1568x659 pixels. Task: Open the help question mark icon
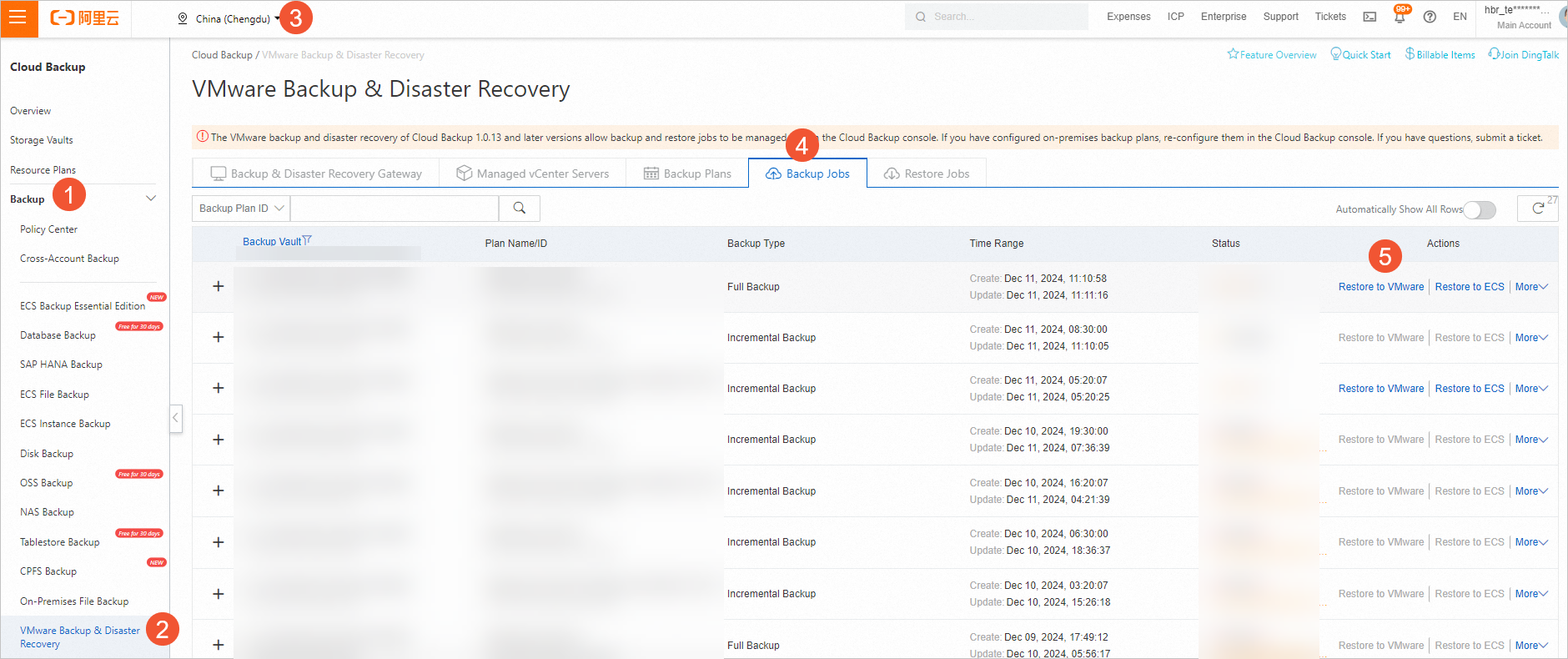(x=1430, y=17)
